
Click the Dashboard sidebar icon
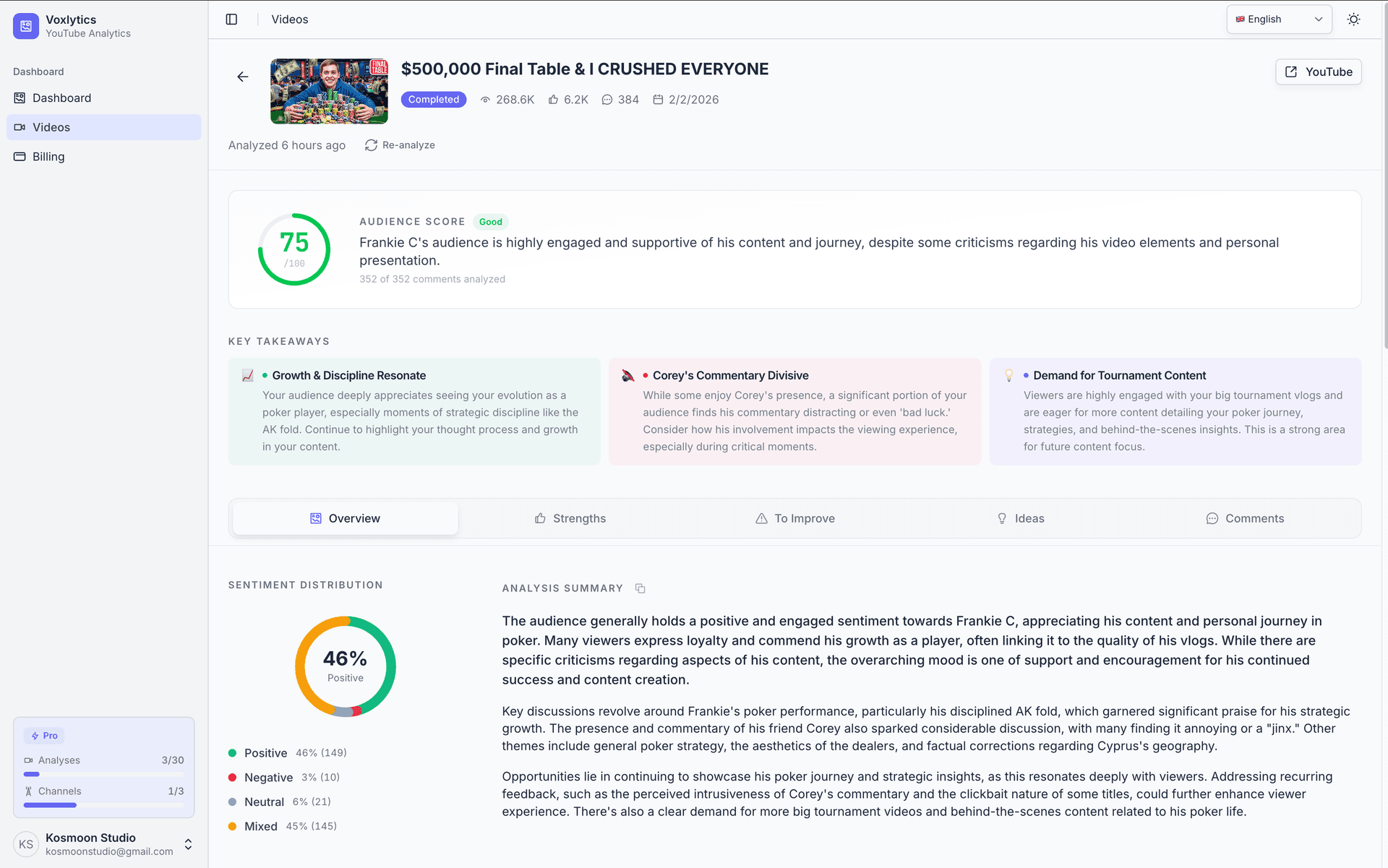[x=20, y=98]
